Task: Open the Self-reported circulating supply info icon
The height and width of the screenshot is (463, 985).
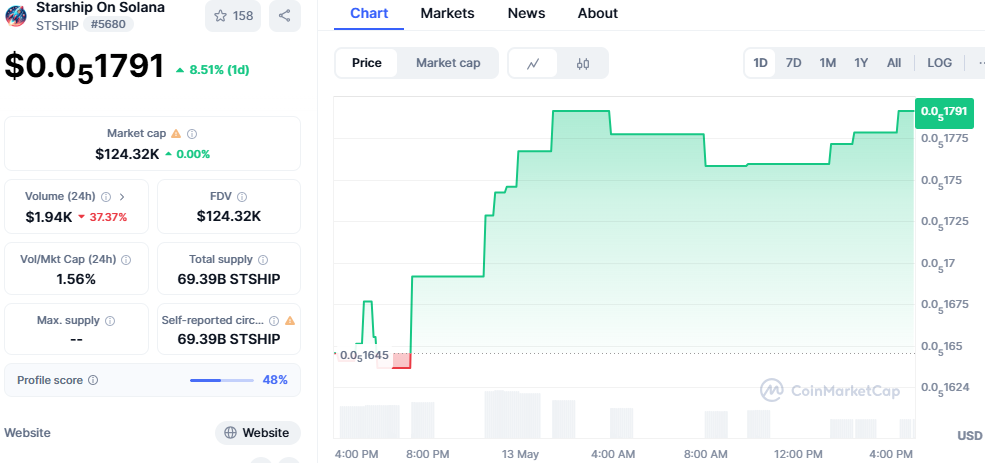Action: tap(273, 320)
